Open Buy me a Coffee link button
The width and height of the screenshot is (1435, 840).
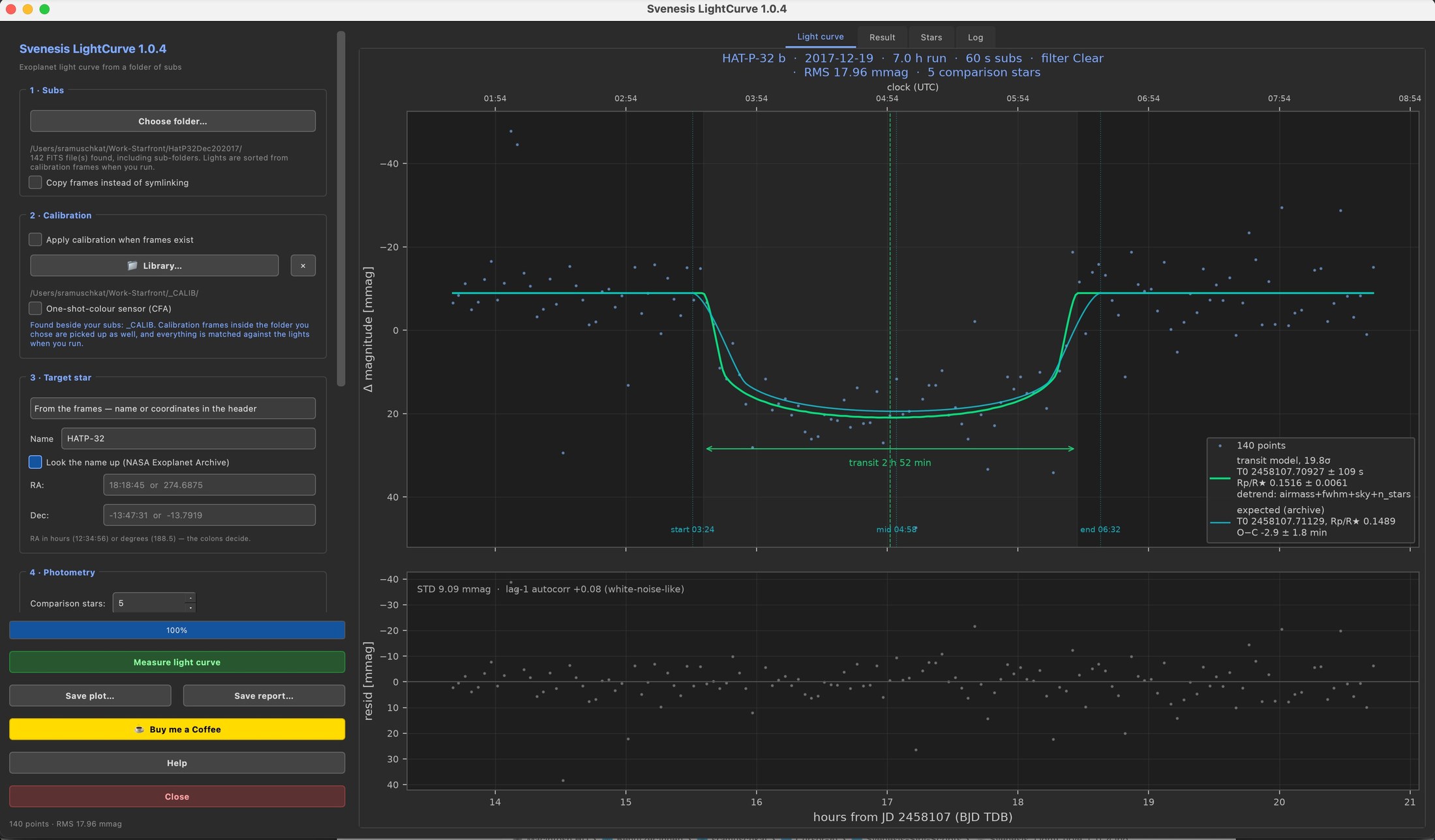(x=177, y=729)
